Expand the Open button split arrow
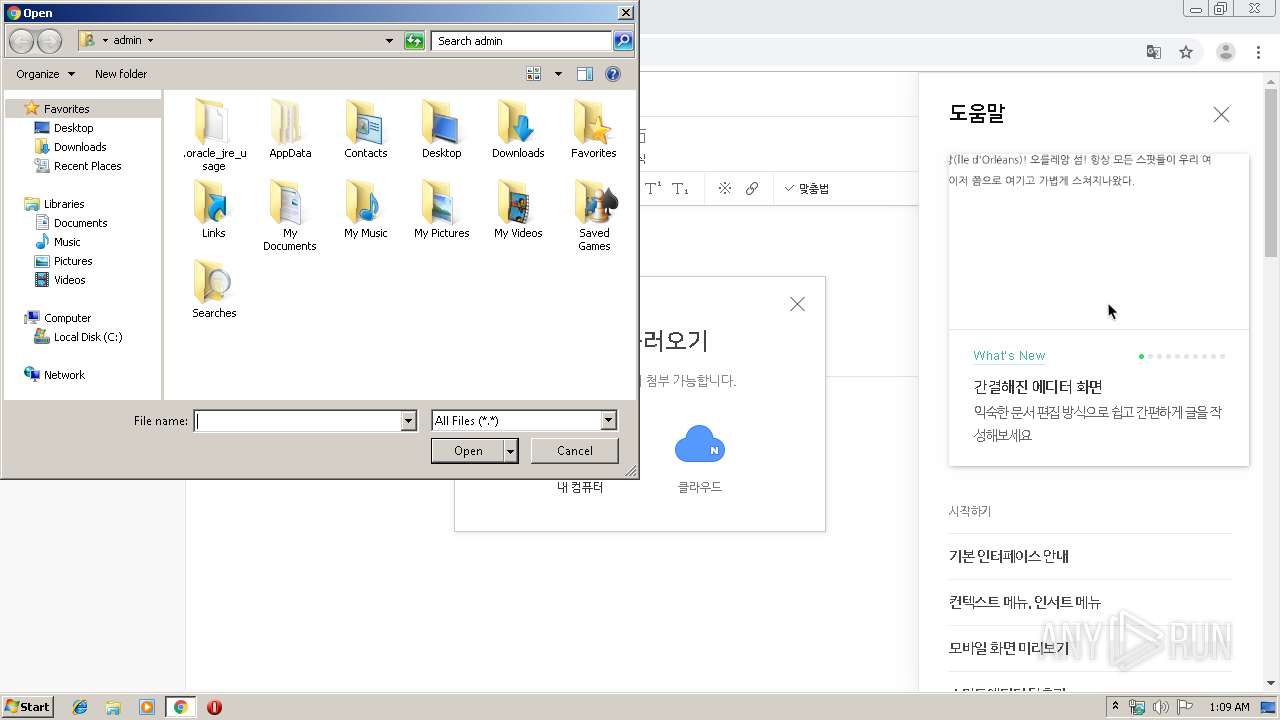Viewport: 1280px width, 720px height. click(x=511, y=451)
